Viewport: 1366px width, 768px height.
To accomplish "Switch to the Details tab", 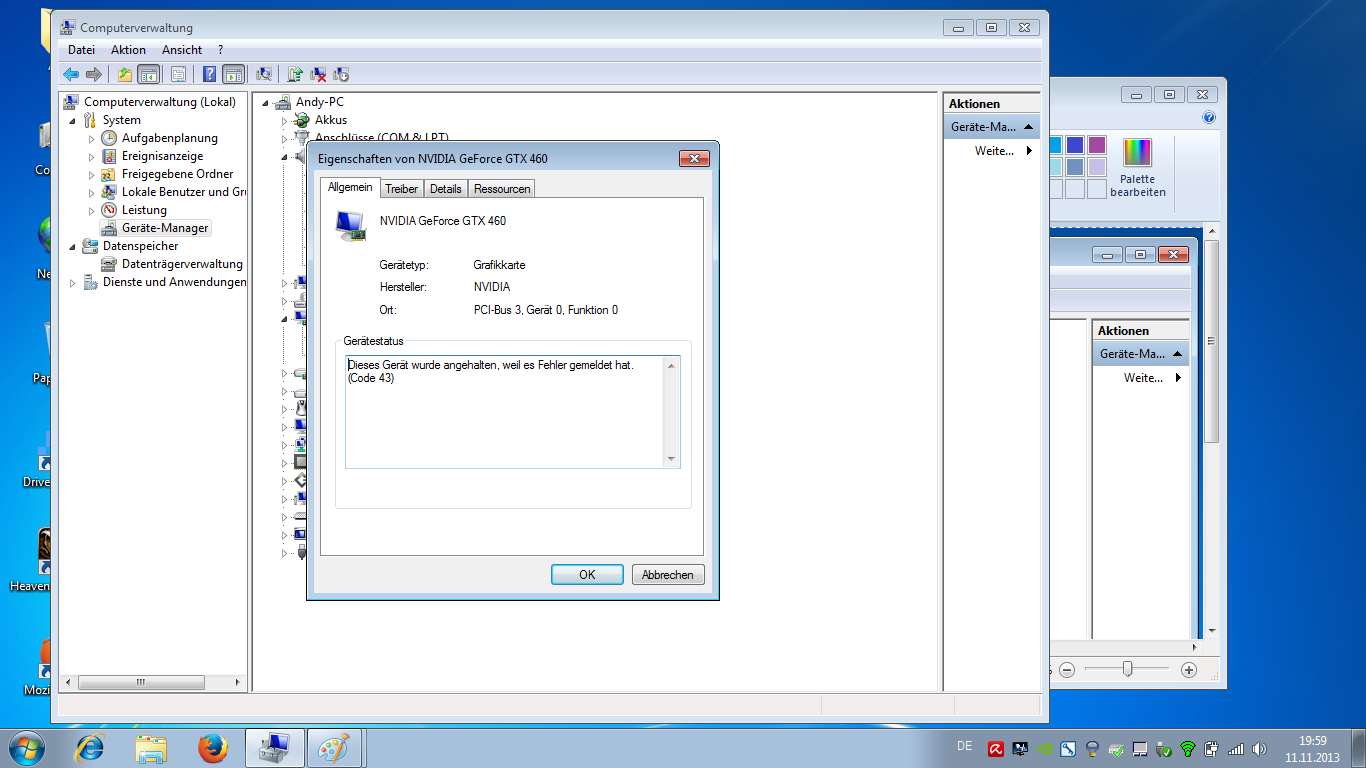I will click(x=446, y=189).
